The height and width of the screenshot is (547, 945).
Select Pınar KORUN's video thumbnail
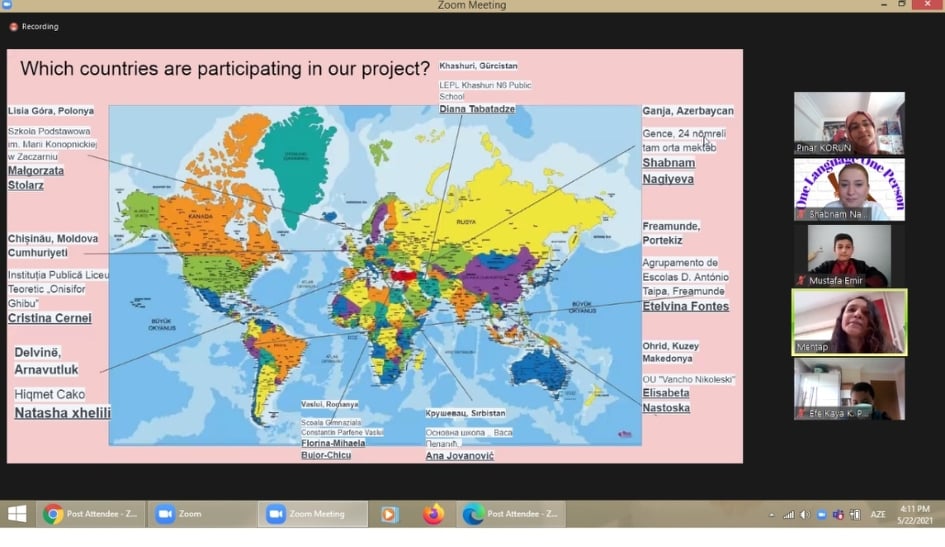point(849,123)
